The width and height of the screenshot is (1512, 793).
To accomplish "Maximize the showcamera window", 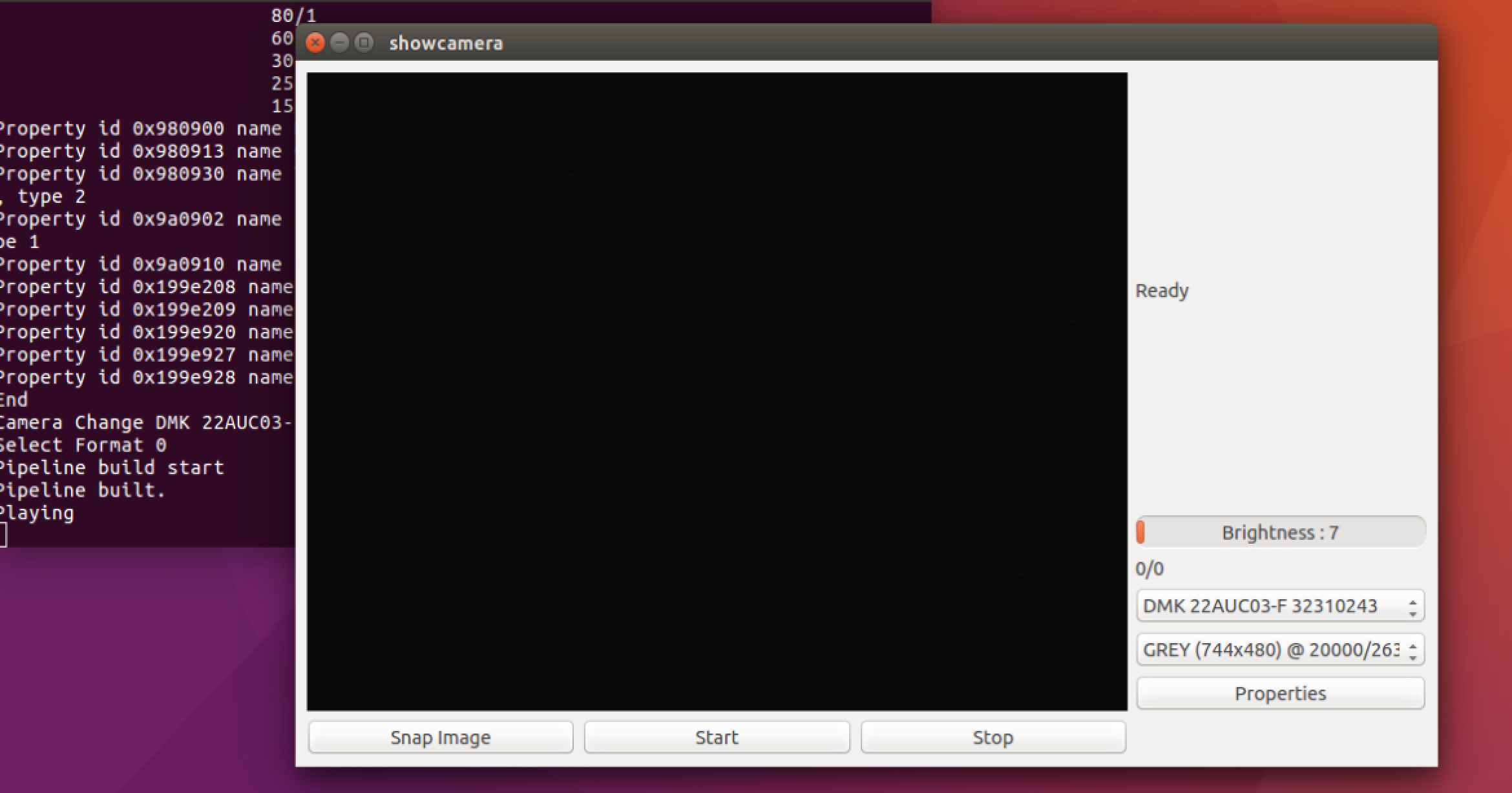I will tap(364, 43).
